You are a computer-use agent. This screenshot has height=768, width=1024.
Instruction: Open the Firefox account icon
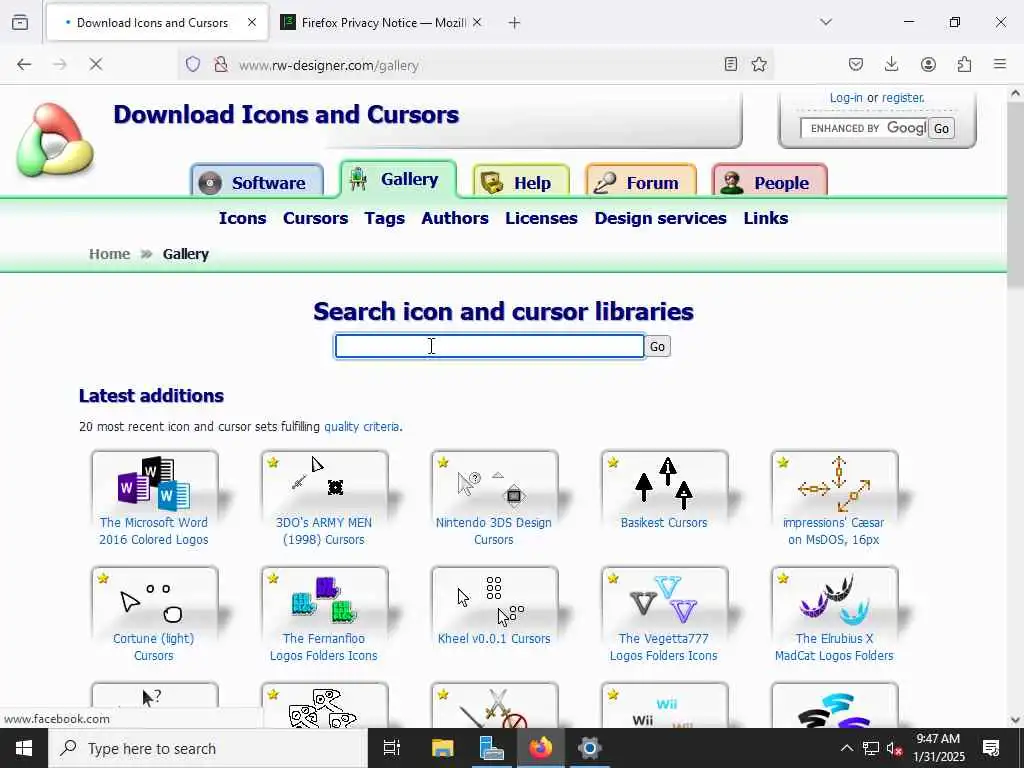pos(928,64)
